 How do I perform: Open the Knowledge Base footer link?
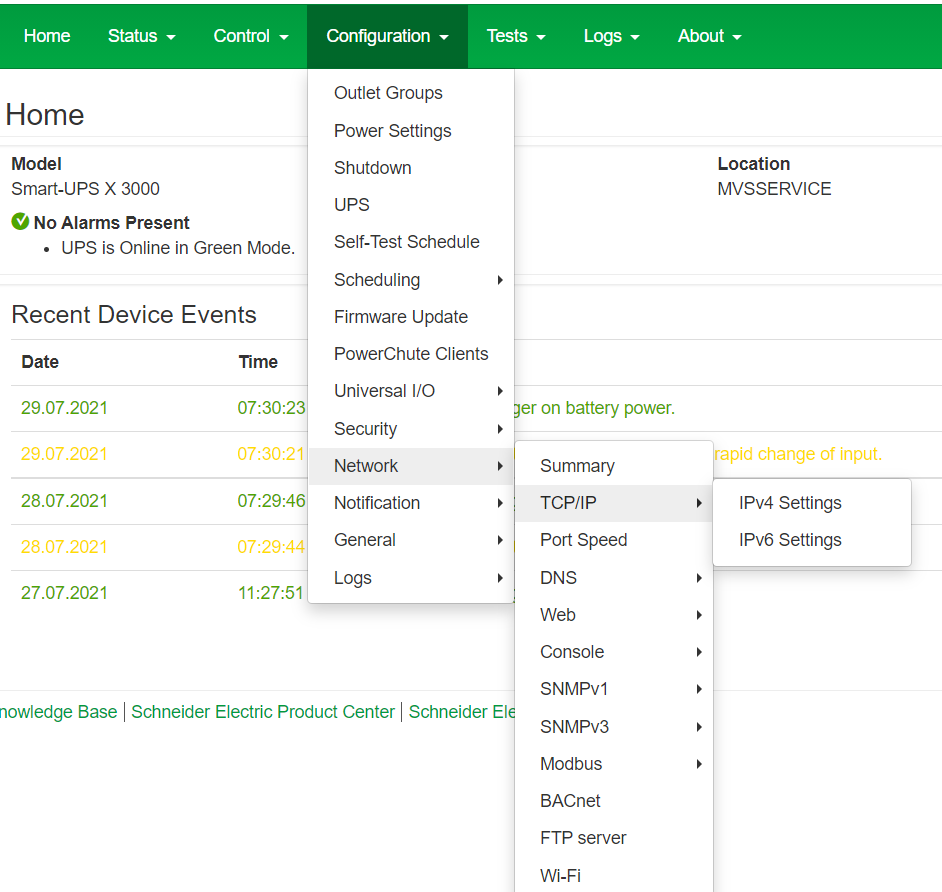[58, 712]
